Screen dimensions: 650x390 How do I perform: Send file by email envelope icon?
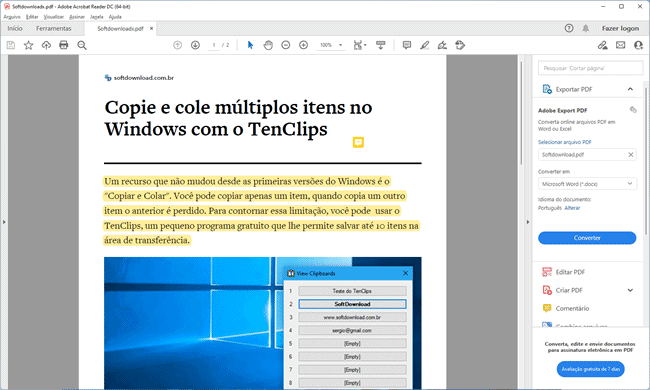[x=620, y=45]
